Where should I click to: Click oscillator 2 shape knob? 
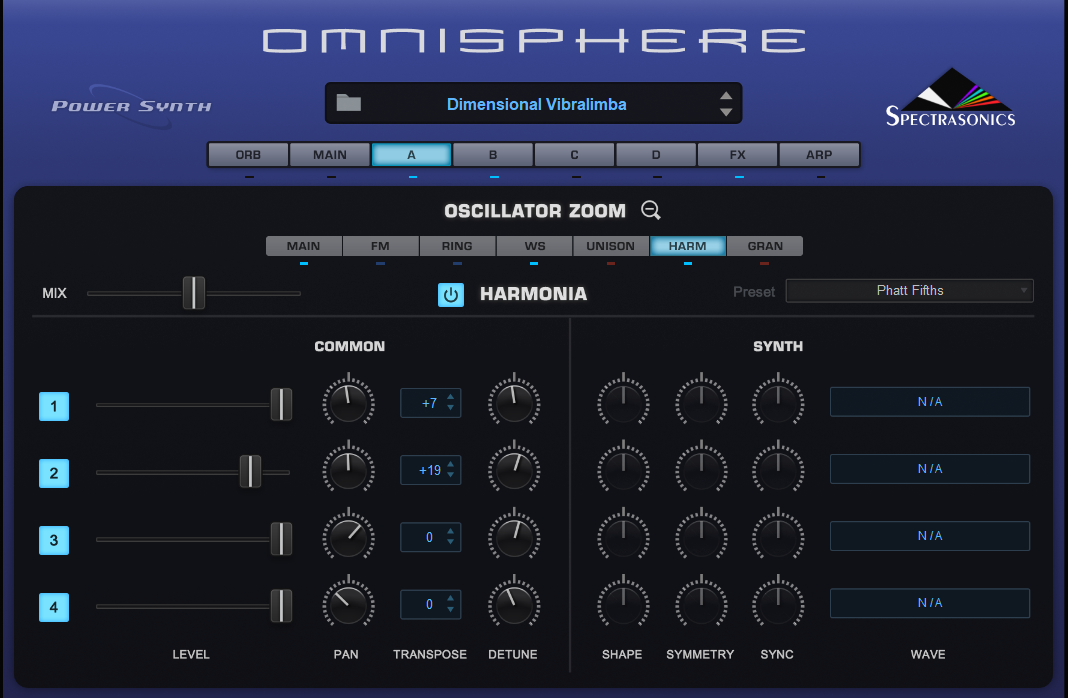point(623,469)
